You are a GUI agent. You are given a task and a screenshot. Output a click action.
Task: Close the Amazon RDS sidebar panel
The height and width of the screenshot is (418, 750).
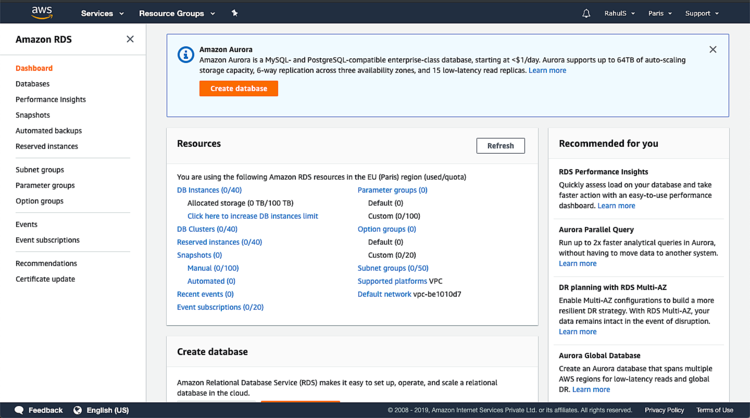(x=130, y=39)
